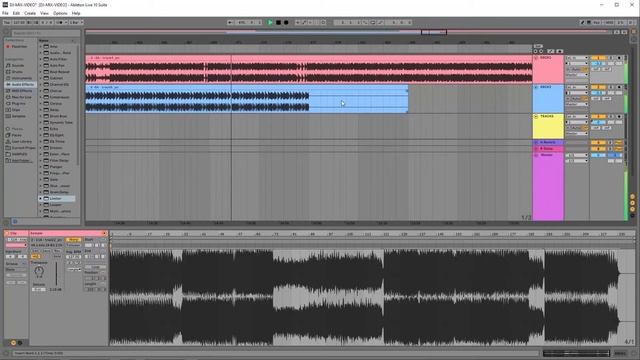The width and height of the screenshot is (640, 360).
Task: Expand the Auto Filter device folder
Action: tap(41, 59)
